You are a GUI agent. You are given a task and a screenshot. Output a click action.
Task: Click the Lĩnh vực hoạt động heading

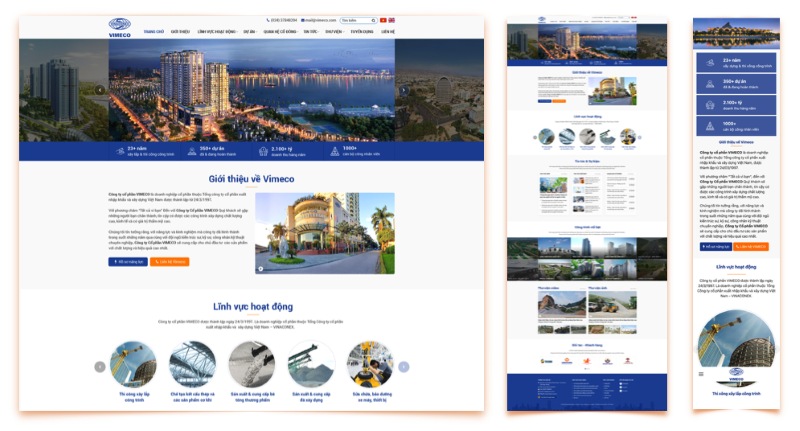pos(253,307)
